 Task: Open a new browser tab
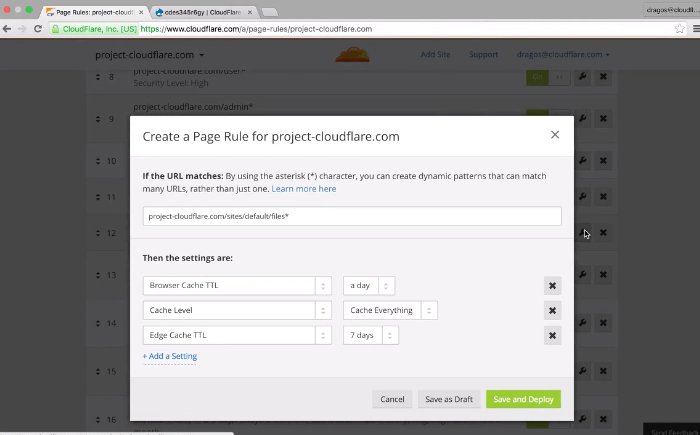pos(269,12)
